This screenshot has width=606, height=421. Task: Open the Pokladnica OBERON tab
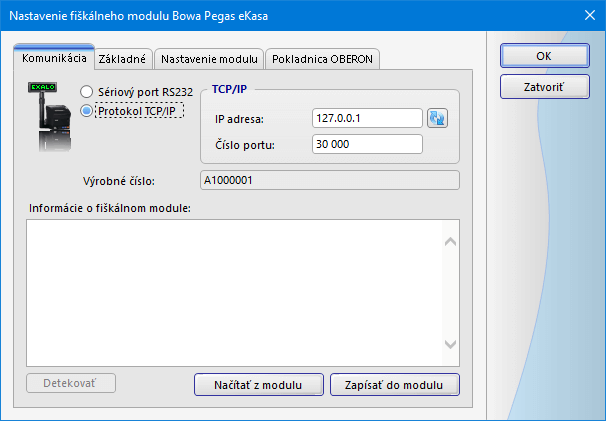(x=321, y=60)
